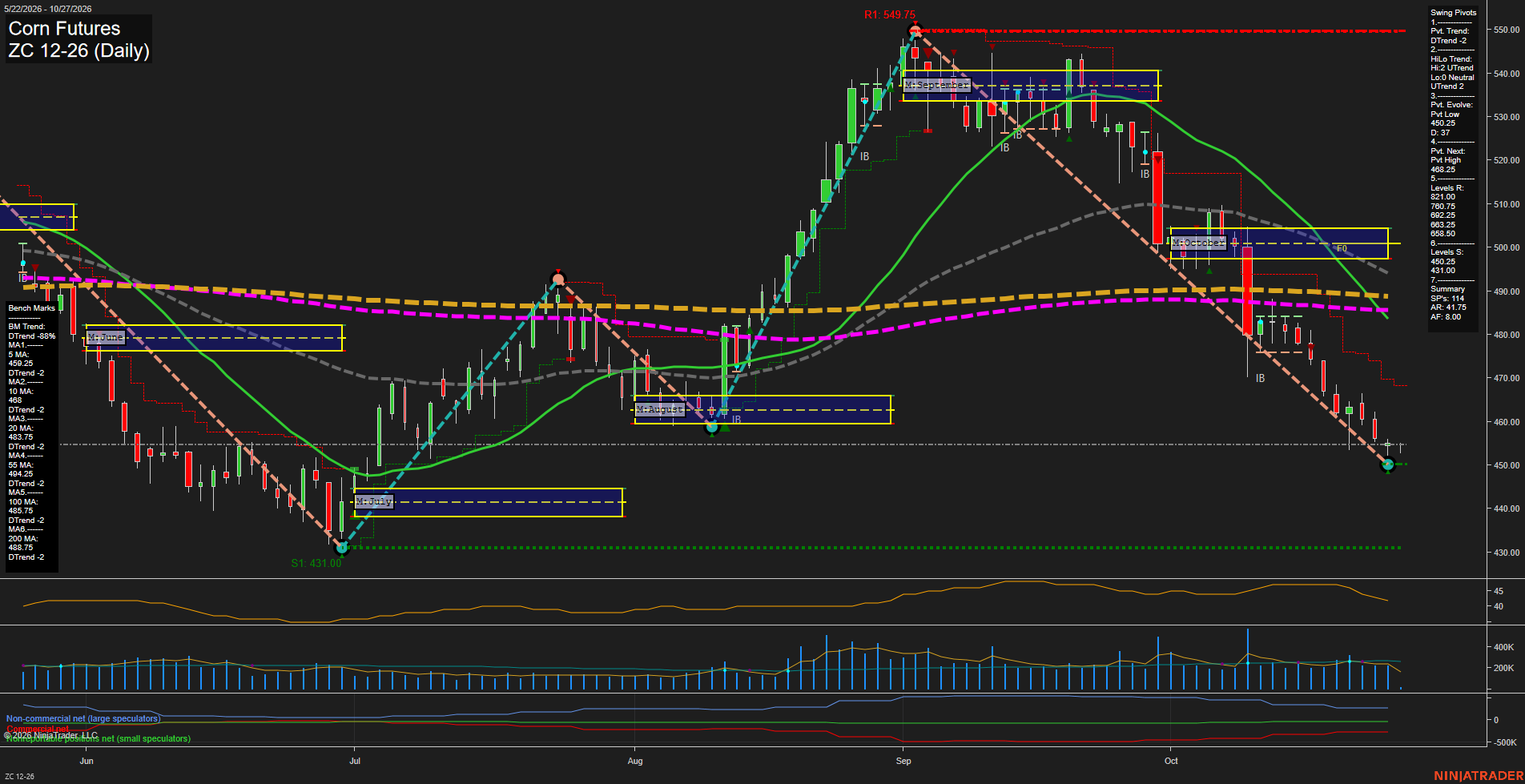
Task: Click the latest pivot low circle near 450
Action: coord(1388,464)
